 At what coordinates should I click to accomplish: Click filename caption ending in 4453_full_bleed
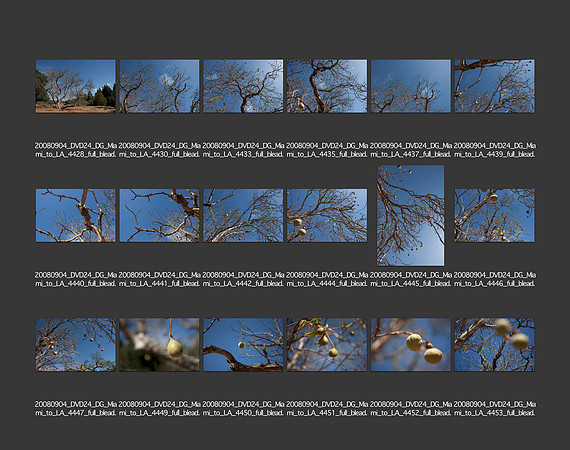click(x=495, y=408)
